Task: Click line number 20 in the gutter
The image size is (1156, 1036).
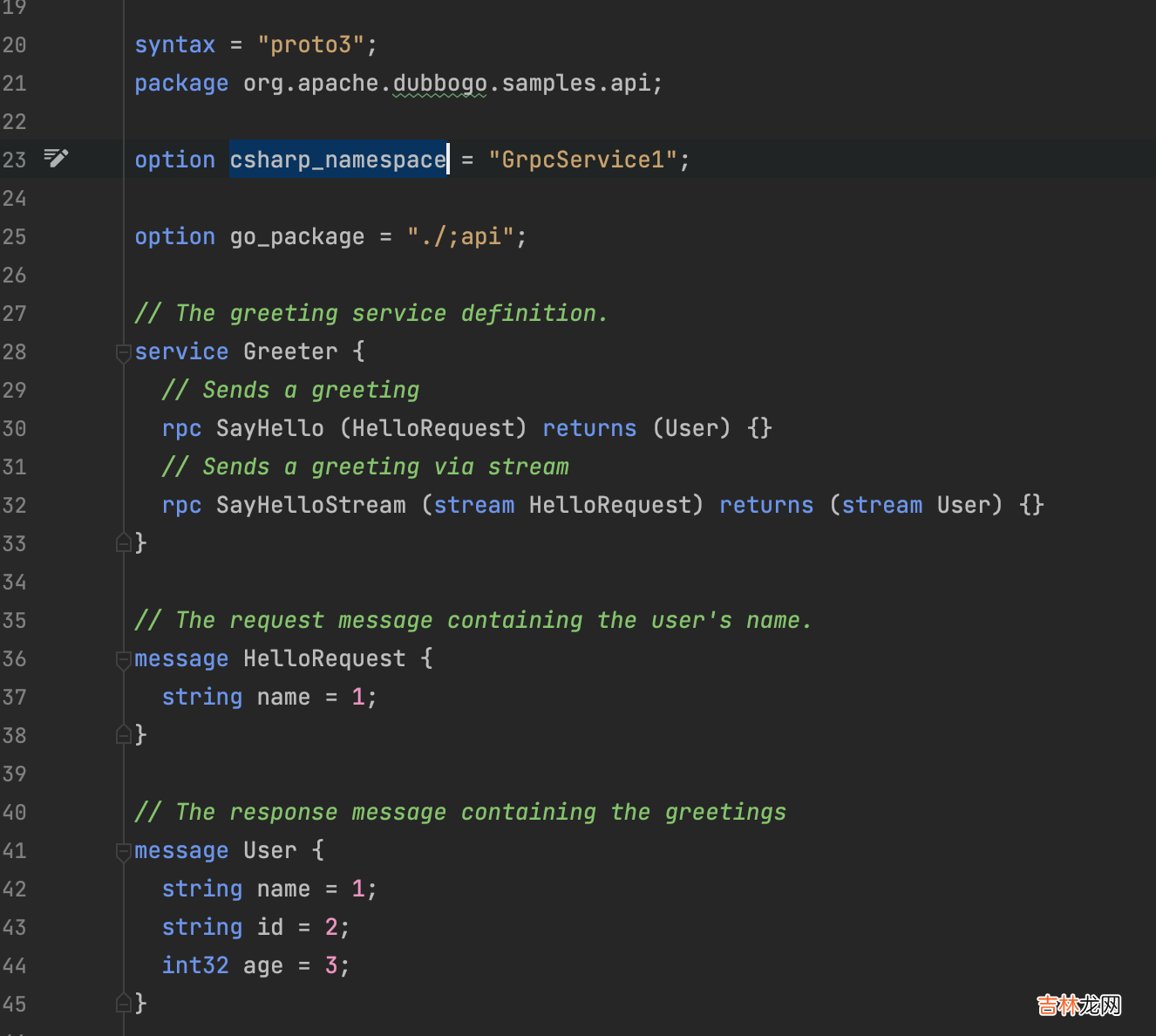Action: tap(14, 44)
